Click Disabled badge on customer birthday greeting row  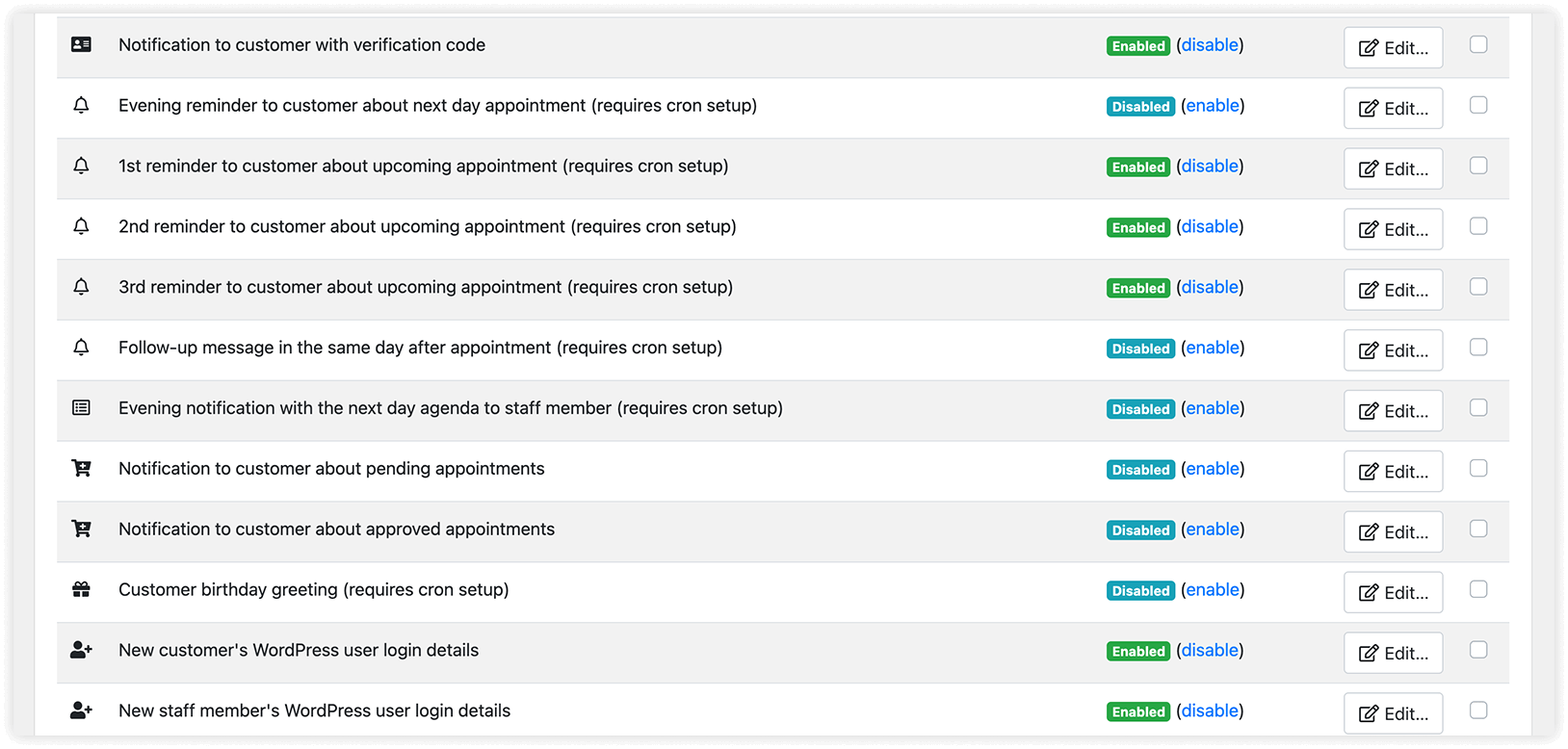coord(1140,591)
